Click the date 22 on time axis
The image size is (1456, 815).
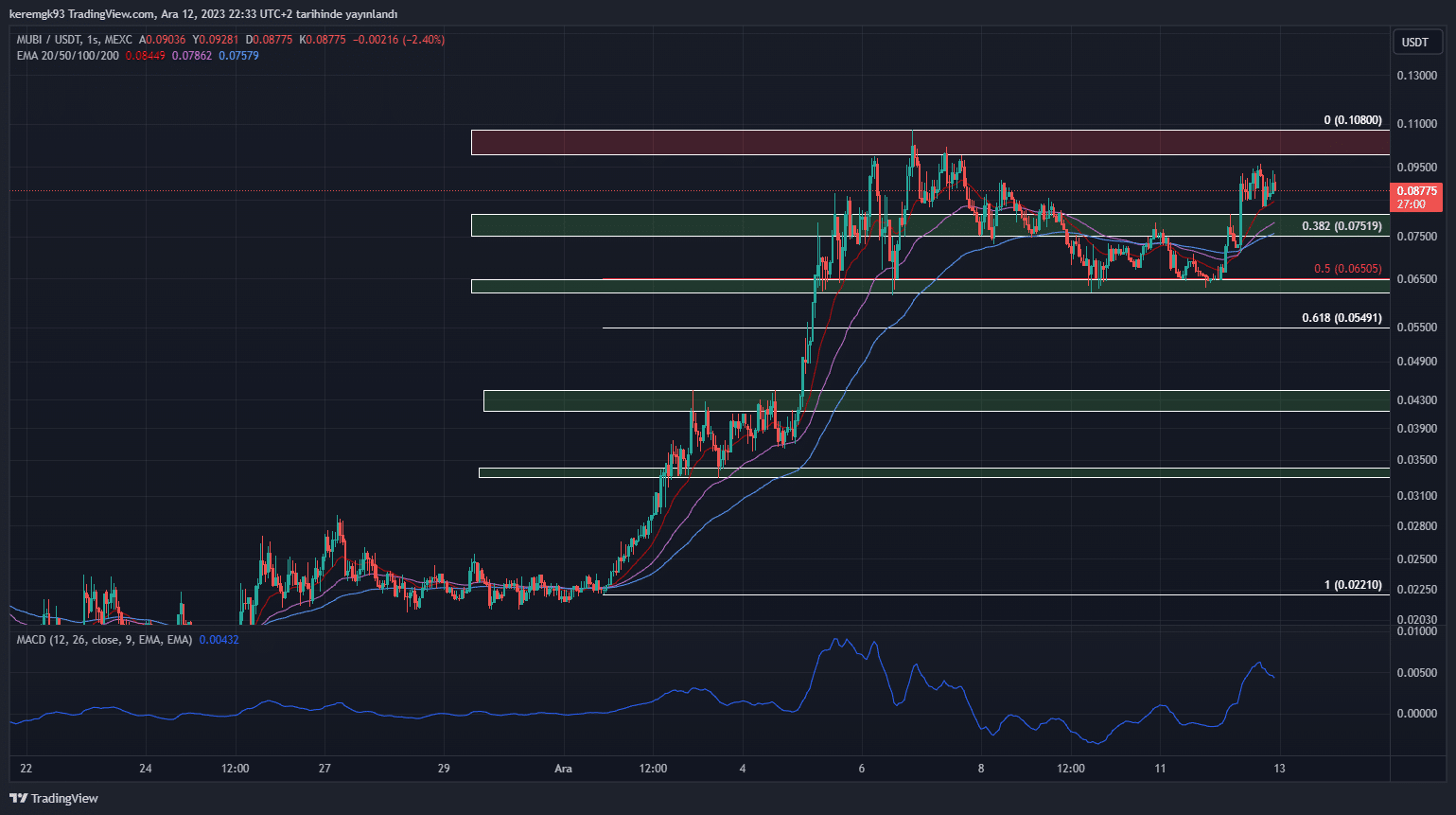(26, 769)
